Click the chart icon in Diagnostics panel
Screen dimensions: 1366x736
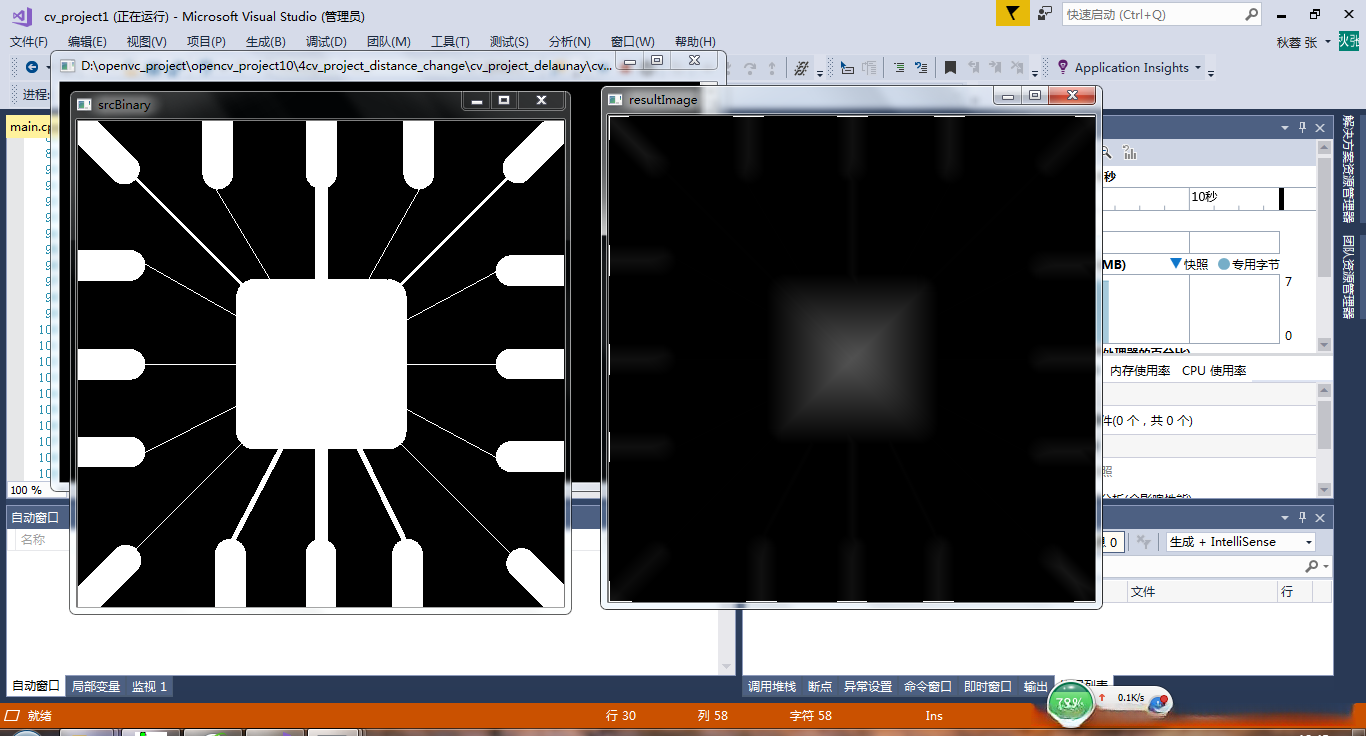coord(1130,152)
